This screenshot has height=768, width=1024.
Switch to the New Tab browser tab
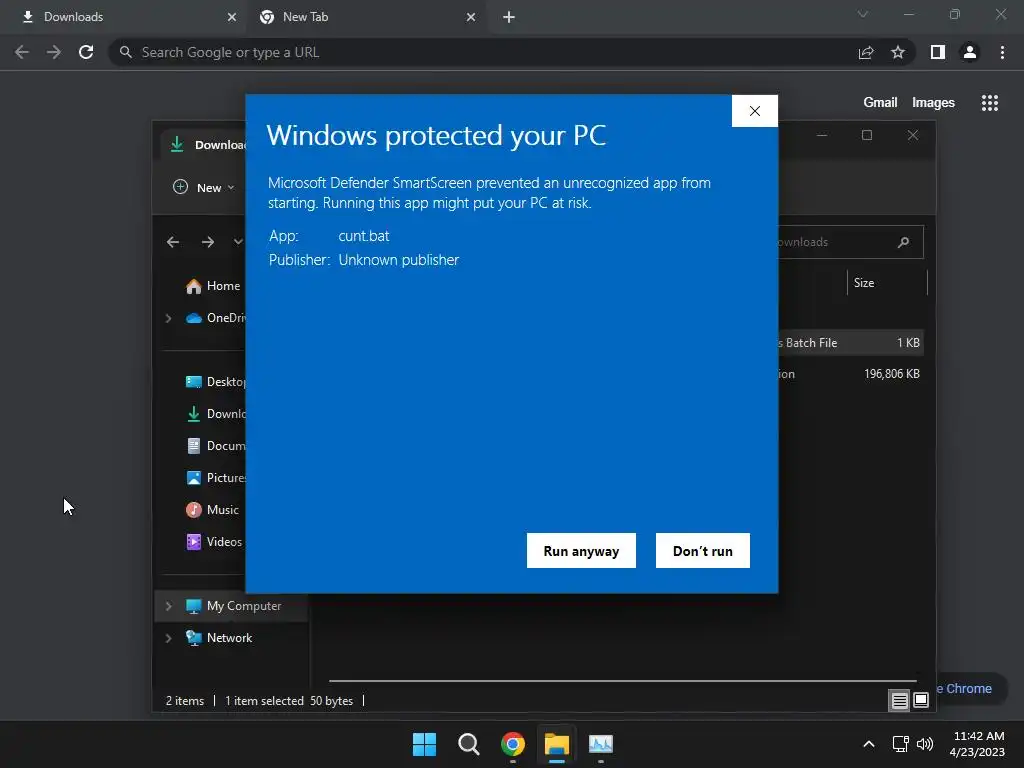[x=366, y=17]
